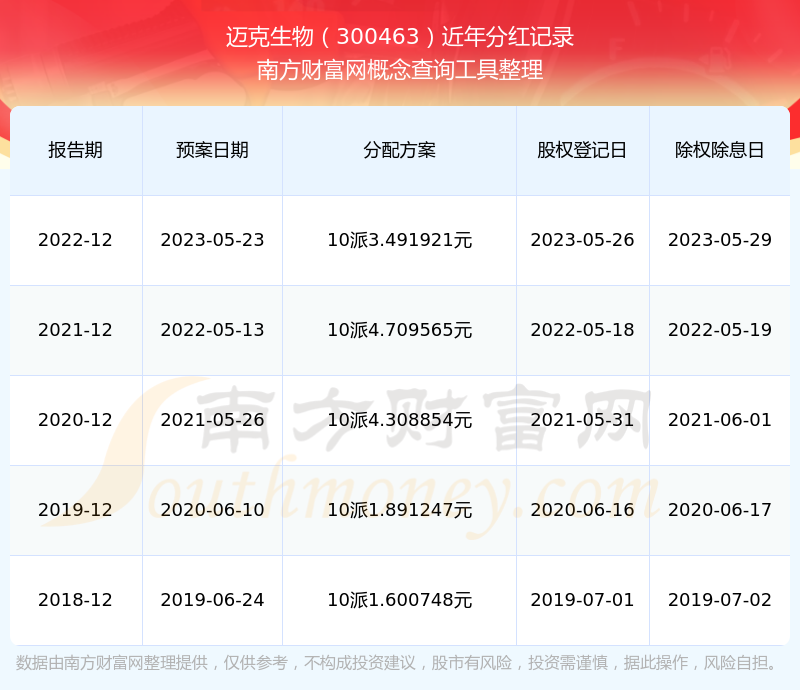800x690 pixels.
Task: Select the 10派3.491921元 plan cell
Action: pos(399,240)
